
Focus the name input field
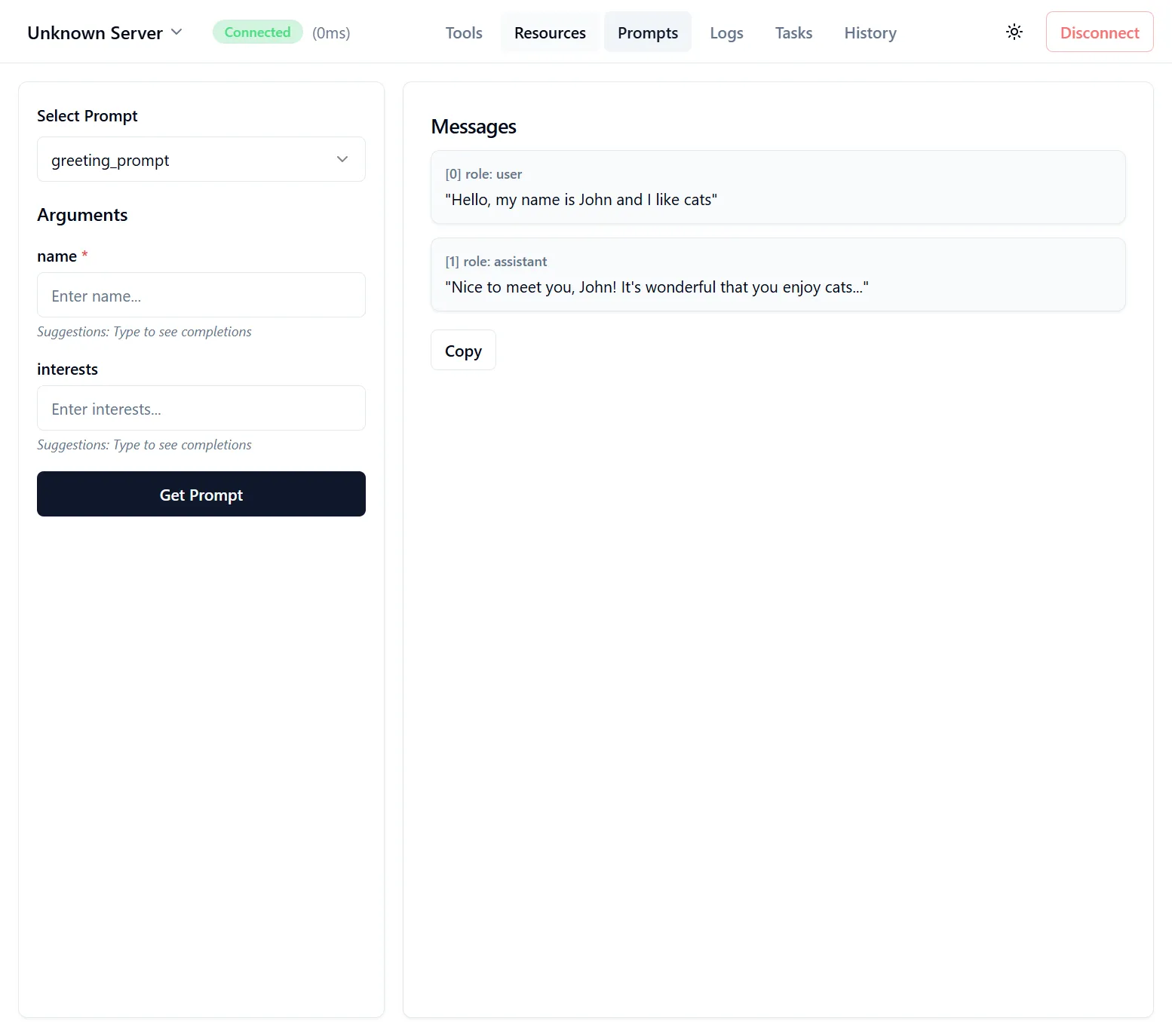(201, 295)
